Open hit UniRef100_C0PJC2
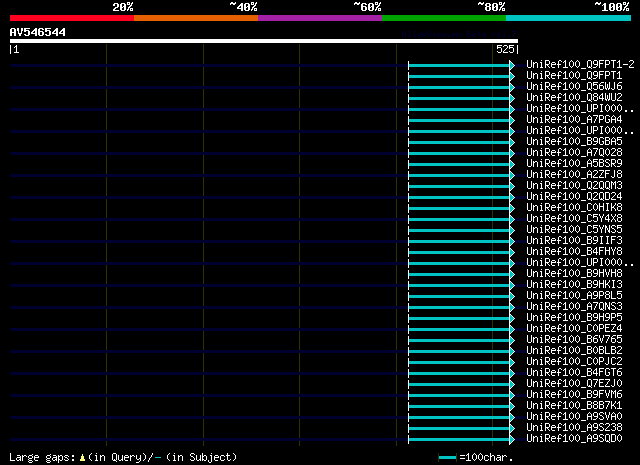 574,362
